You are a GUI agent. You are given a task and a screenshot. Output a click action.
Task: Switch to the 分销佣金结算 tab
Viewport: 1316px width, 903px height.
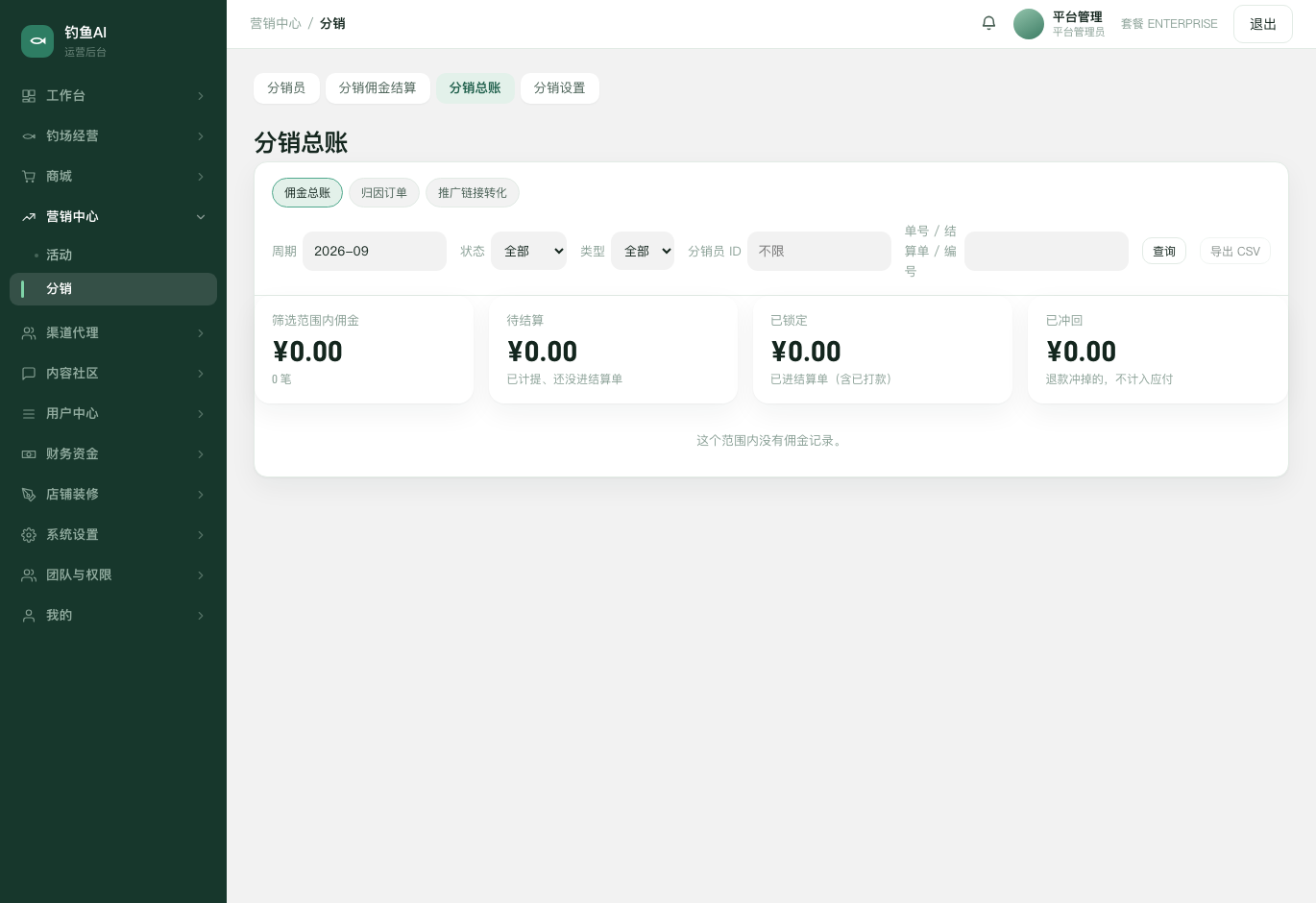378,88
